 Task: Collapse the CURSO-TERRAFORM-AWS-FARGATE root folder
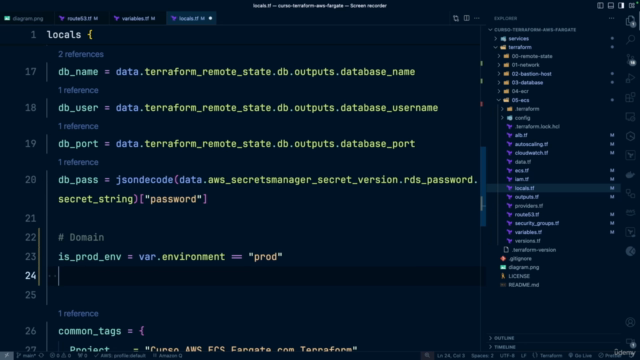pos(535,30)
